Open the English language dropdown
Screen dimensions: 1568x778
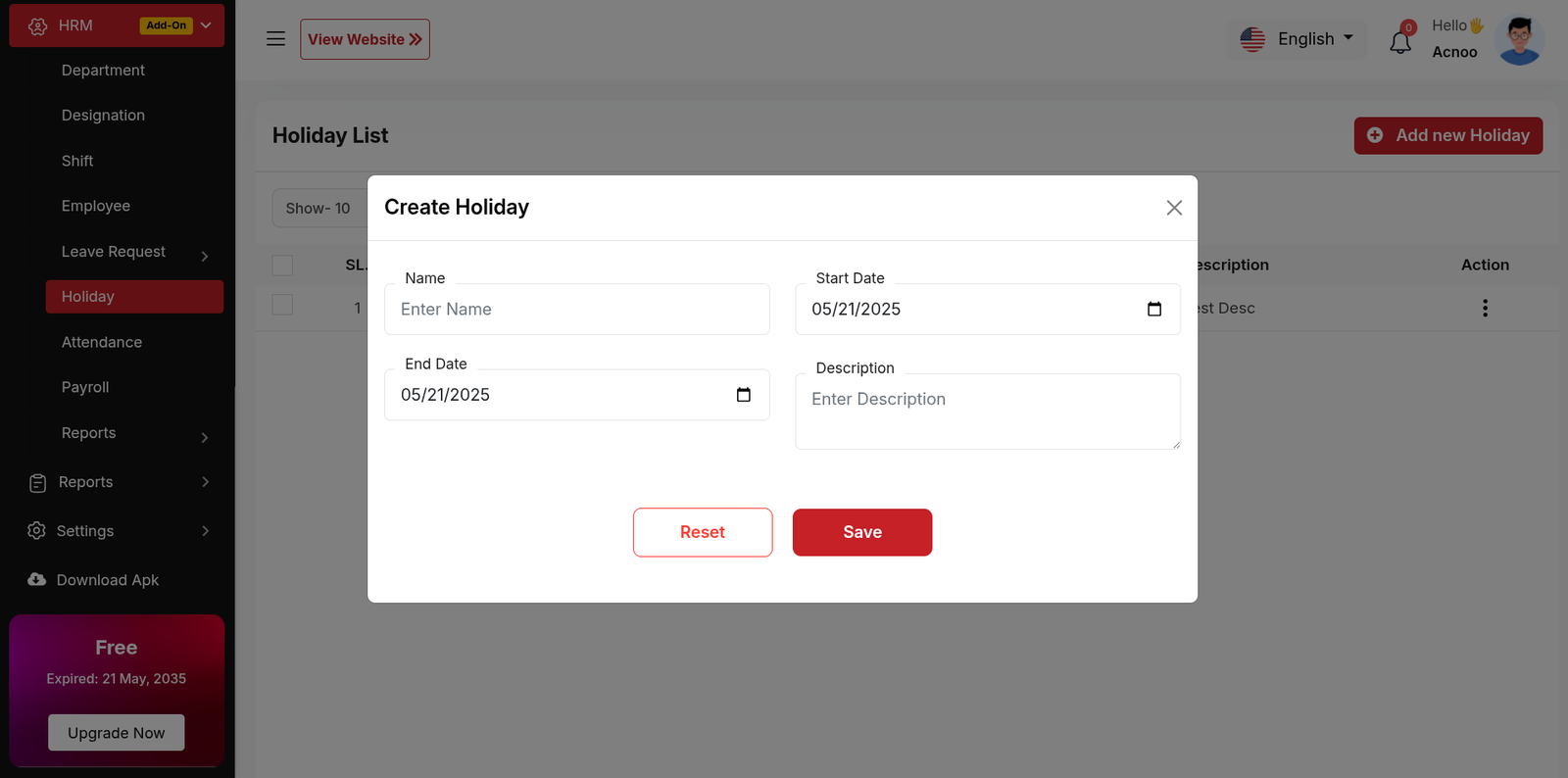(x=1296, y=39)
